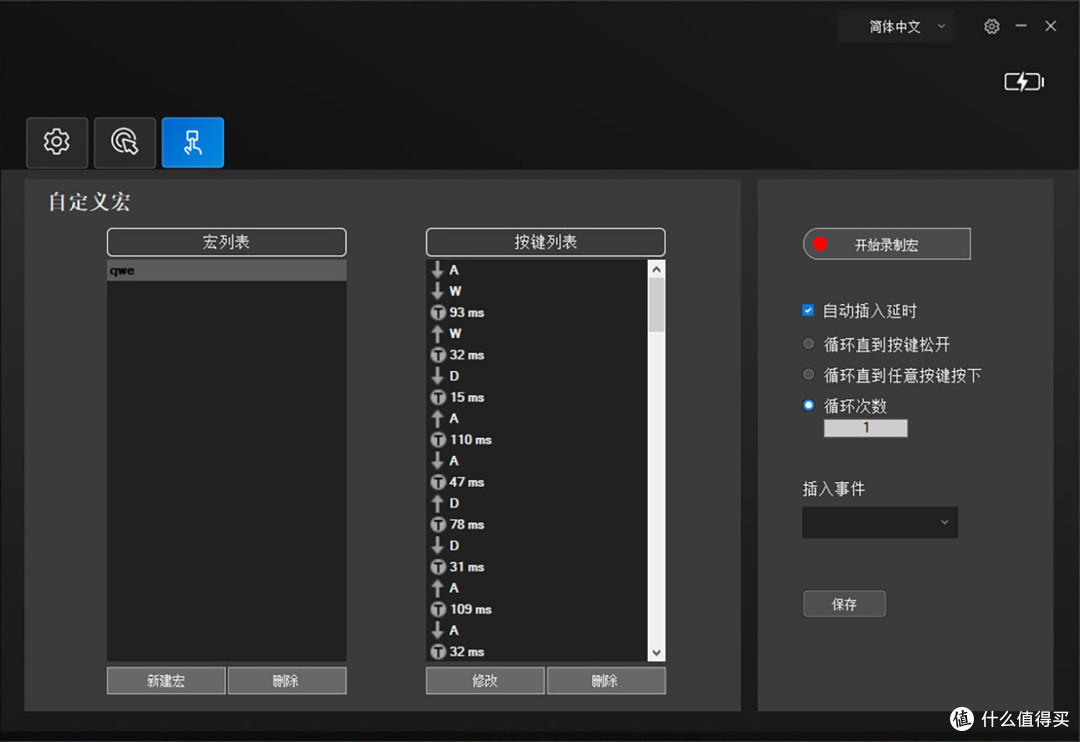Click the battery charging indicator
Viewport: 1080px width, 742px height.
click(1024, 82)
